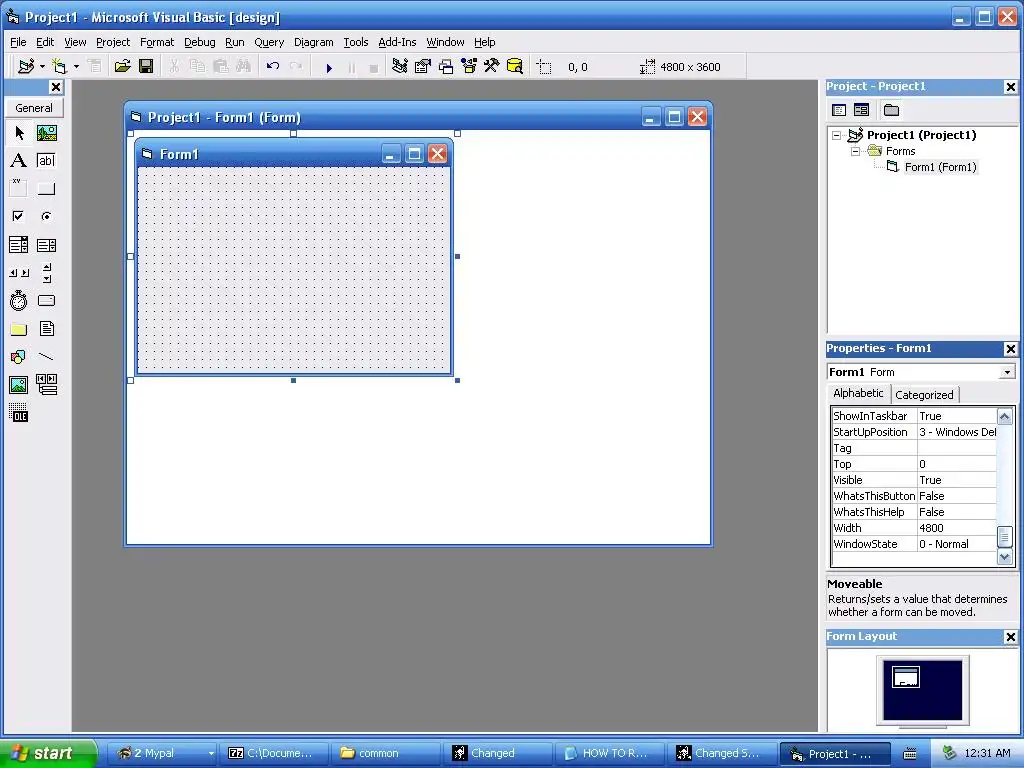Open the Query menu
Viewport: 1024px width, 768px height.
pyautogui.click(x=269, y=42)
